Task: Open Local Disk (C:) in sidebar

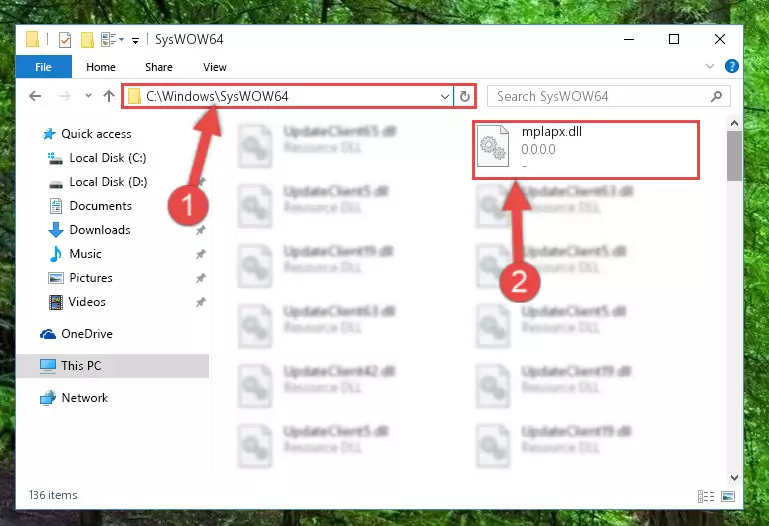Action: pyautogui.click(x=108, y=158)
